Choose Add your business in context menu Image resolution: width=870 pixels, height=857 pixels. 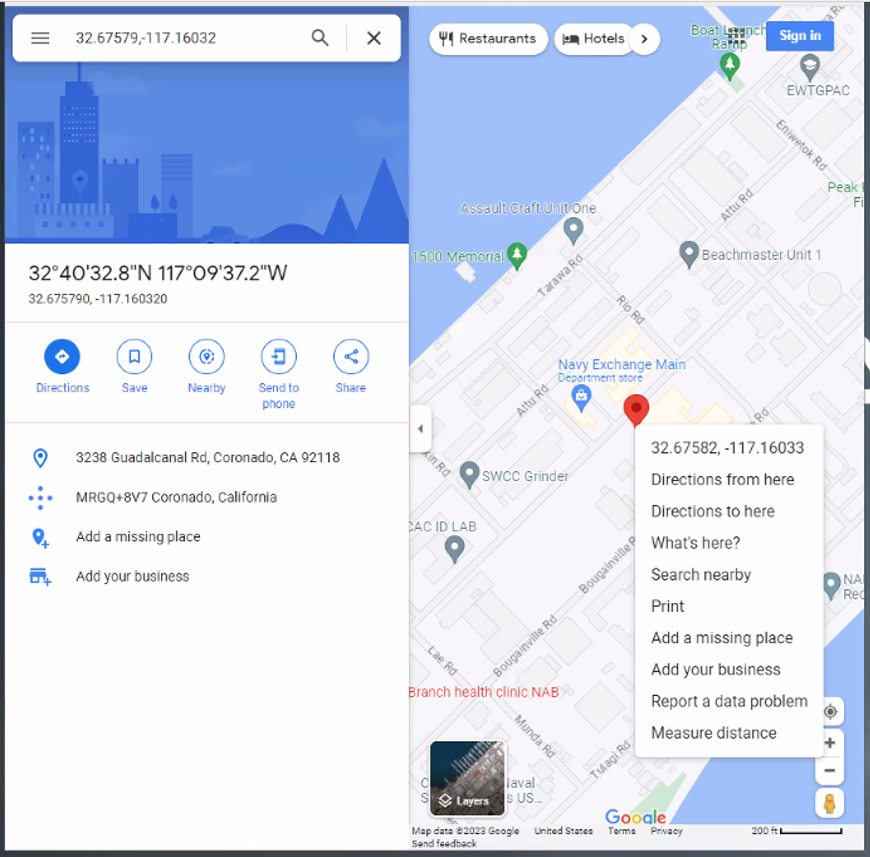716,670
